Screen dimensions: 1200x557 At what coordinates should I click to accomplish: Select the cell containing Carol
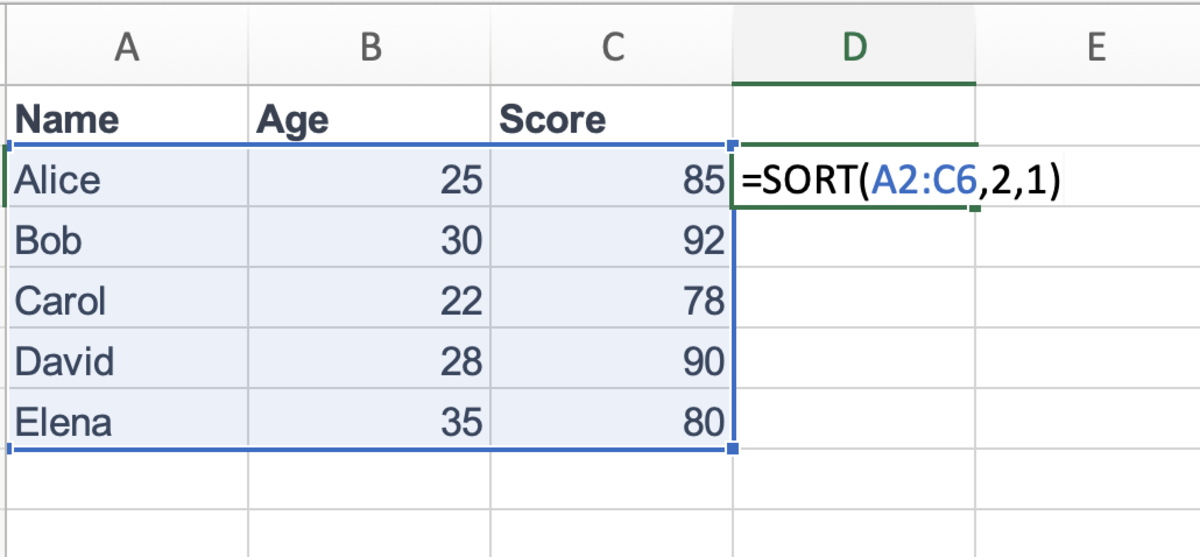pyautogui.click(x=126, y=301)
